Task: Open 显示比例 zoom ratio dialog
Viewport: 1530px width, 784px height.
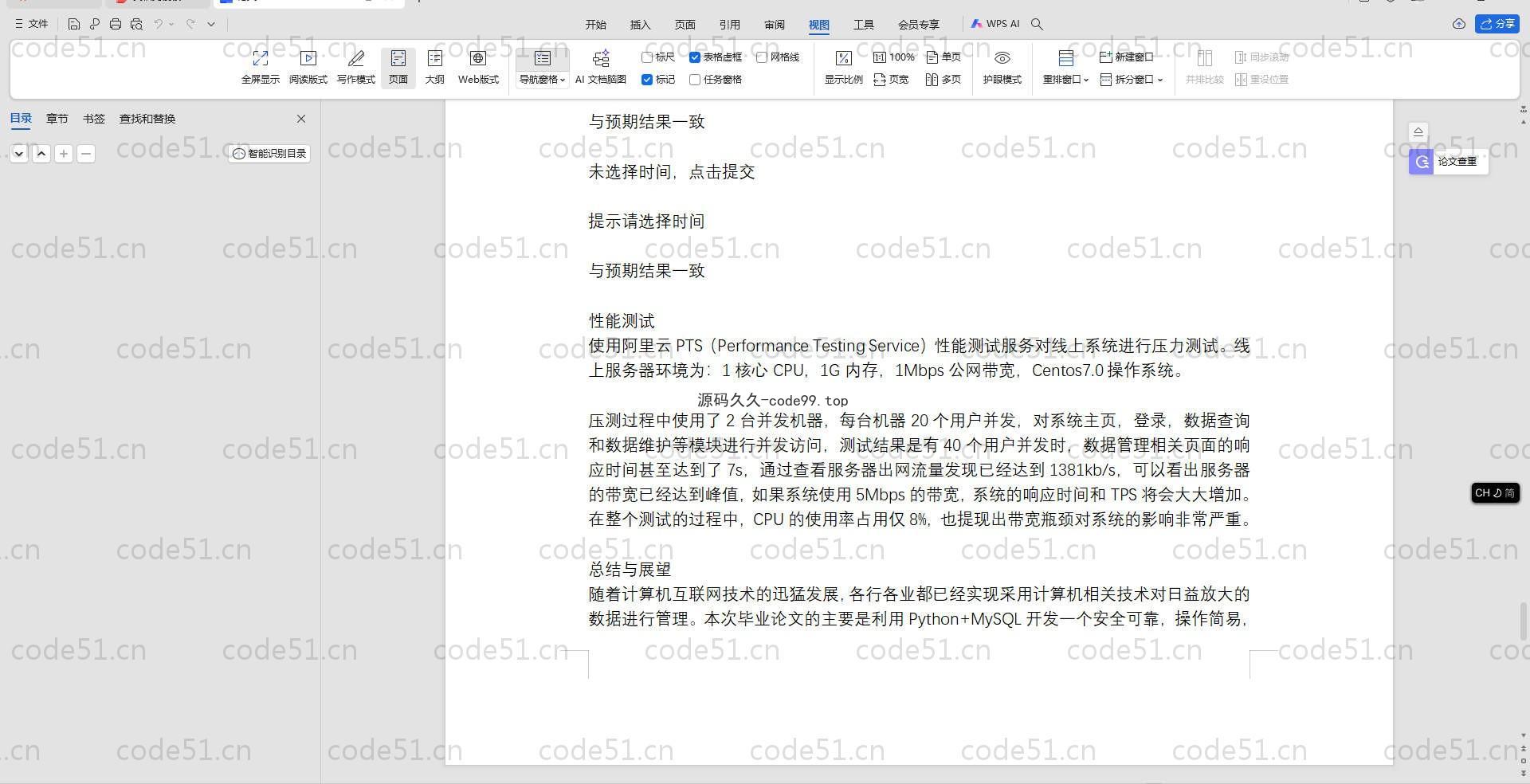Action: tap(843, 68)
